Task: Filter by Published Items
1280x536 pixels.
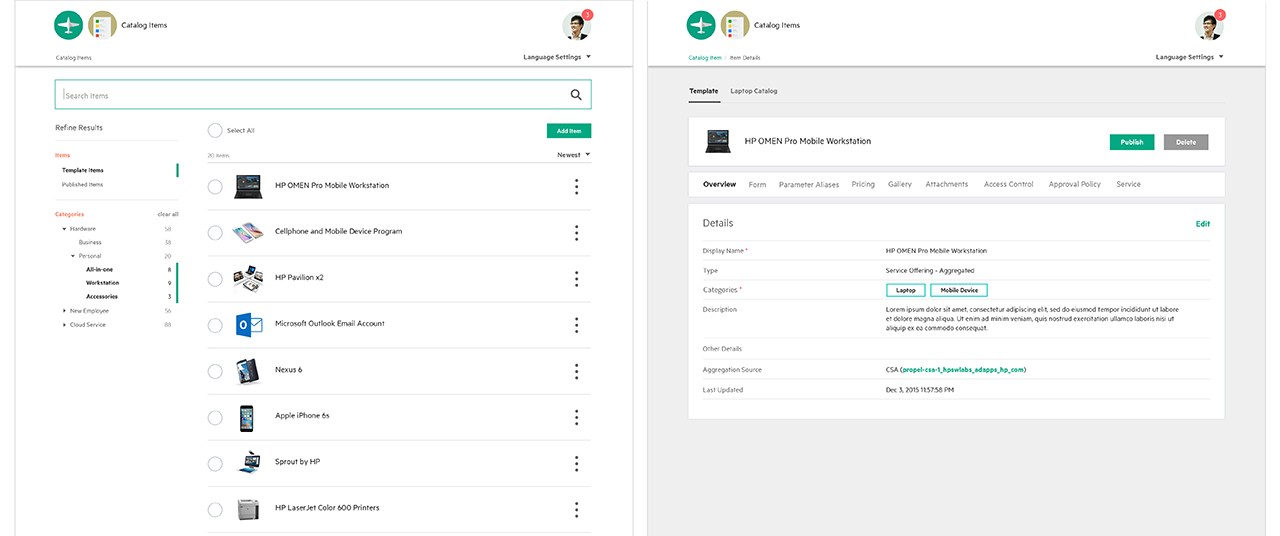Action: [x=82, y=184]
